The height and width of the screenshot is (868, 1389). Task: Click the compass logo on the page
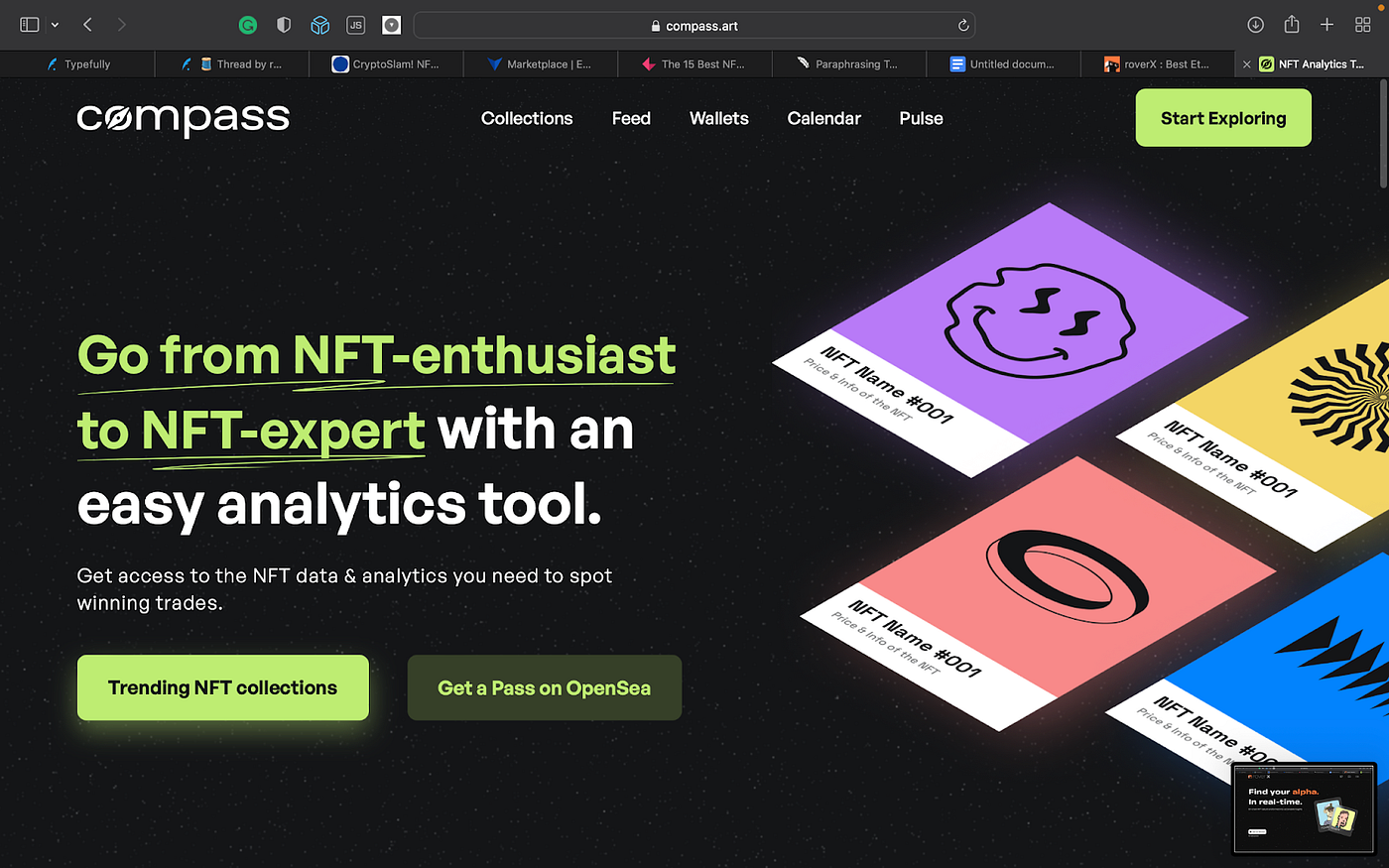(x=183, y=118)
